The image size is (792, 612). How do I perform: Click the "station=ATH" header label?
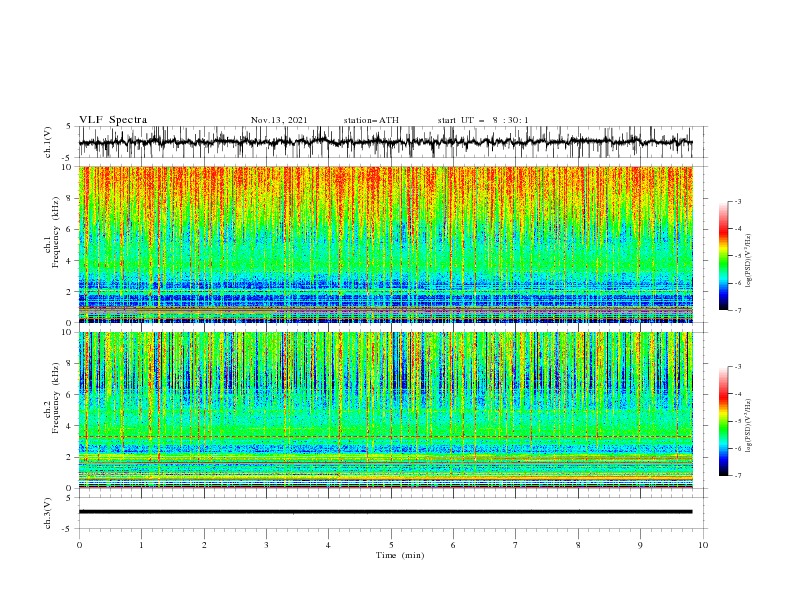pyautogui.click(x=371, y=120)
